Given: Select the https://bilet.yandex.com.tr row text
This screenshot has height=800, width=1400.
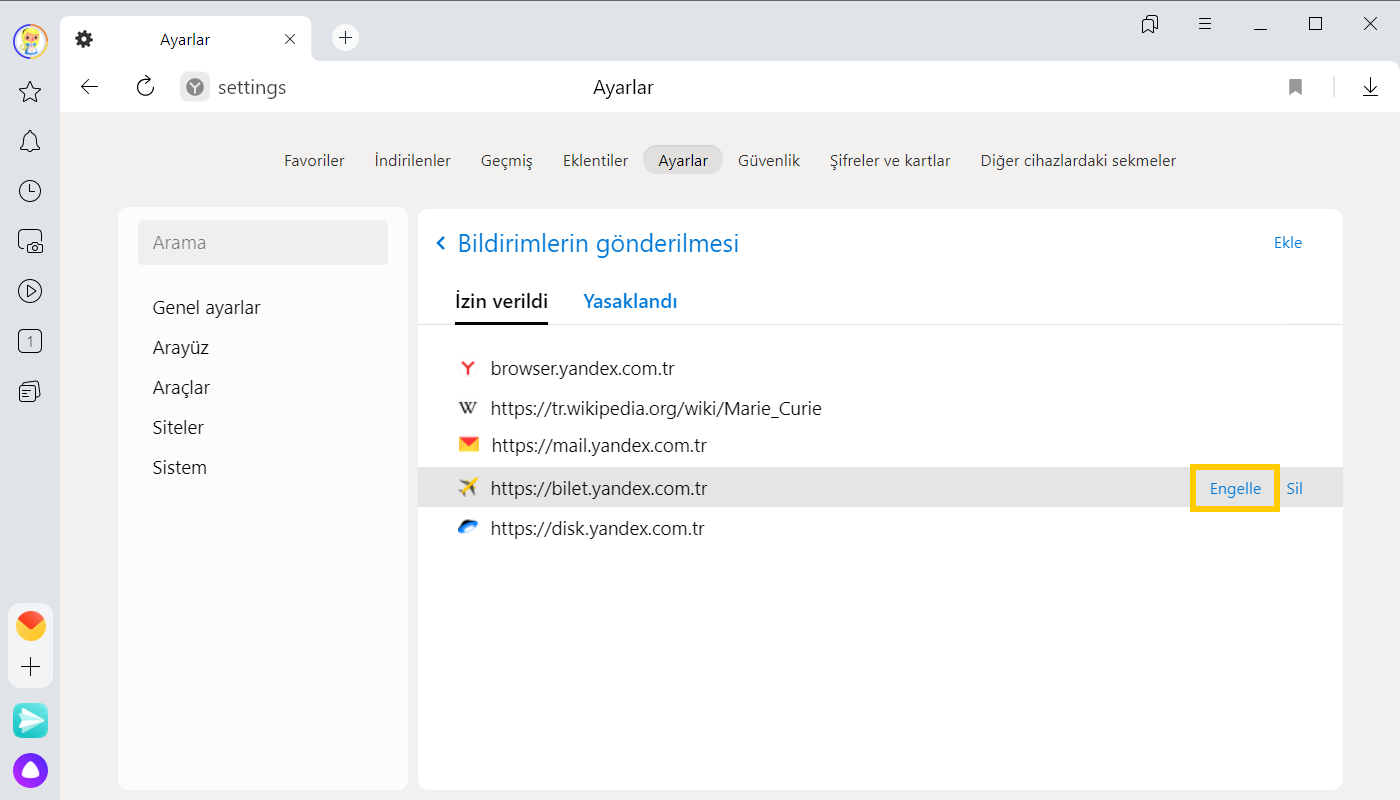Looking at the screenshot, I should pyautogui.click(x=599, y=489).
